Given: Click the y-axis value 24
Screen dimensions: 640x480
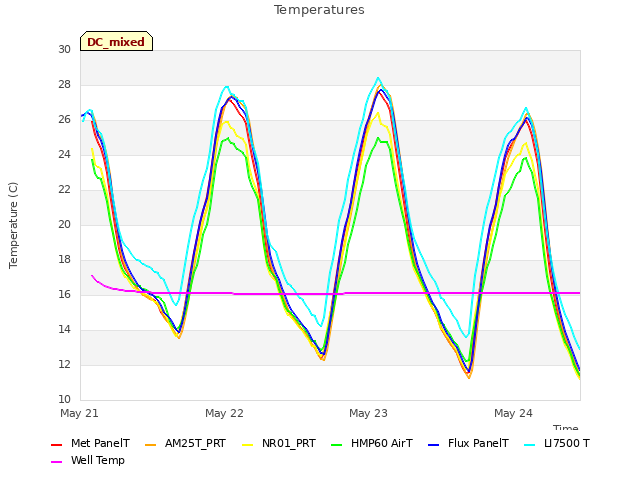Looking at the screenshot, I should tap(64, 154).
